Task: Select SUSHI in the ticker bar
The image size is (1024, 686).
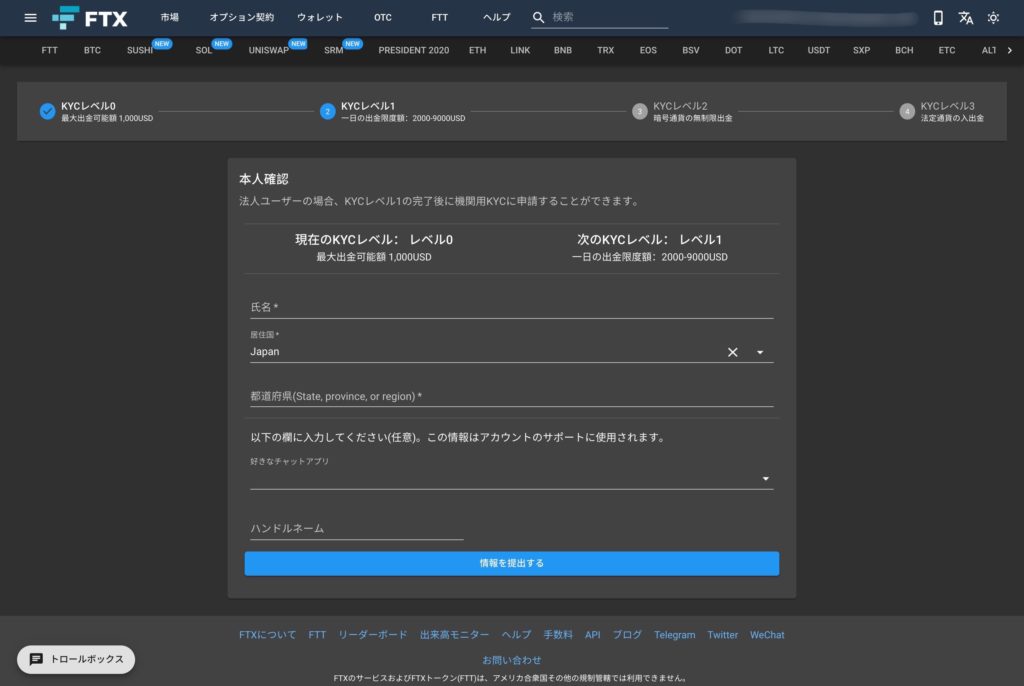Action: tap(140, 50)
